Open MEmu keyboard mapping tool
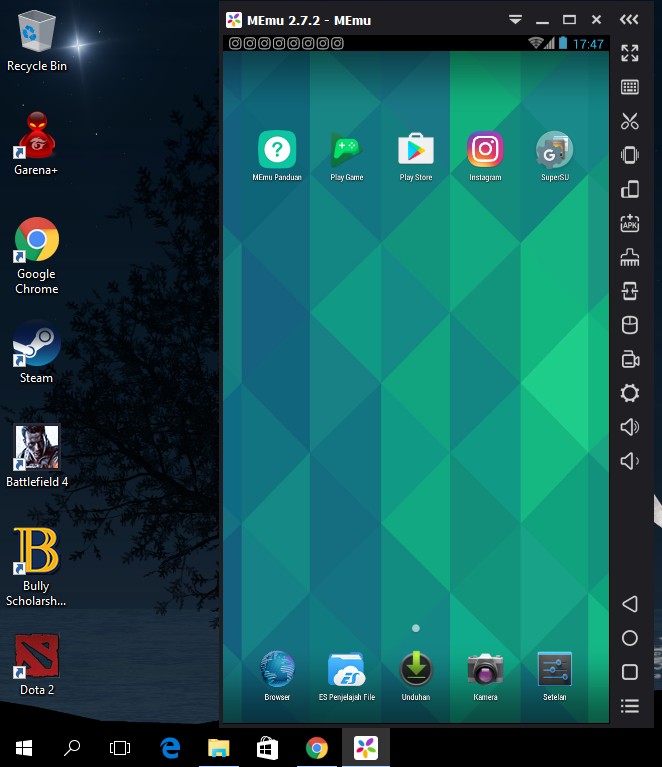The image size is (662, 767). click(630, 87)
